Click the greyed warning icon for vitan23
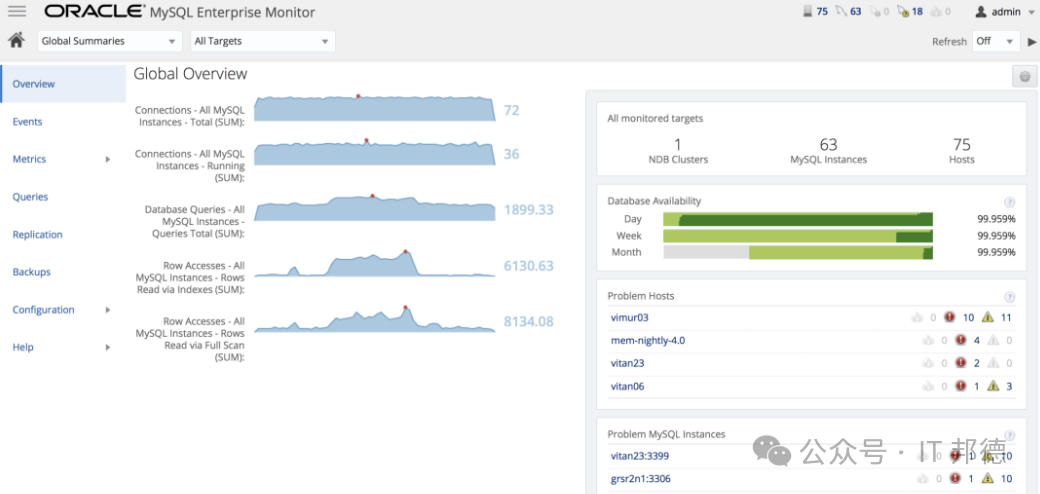Viewport: 1040px width, 494px height. click(x=993, y=363)
